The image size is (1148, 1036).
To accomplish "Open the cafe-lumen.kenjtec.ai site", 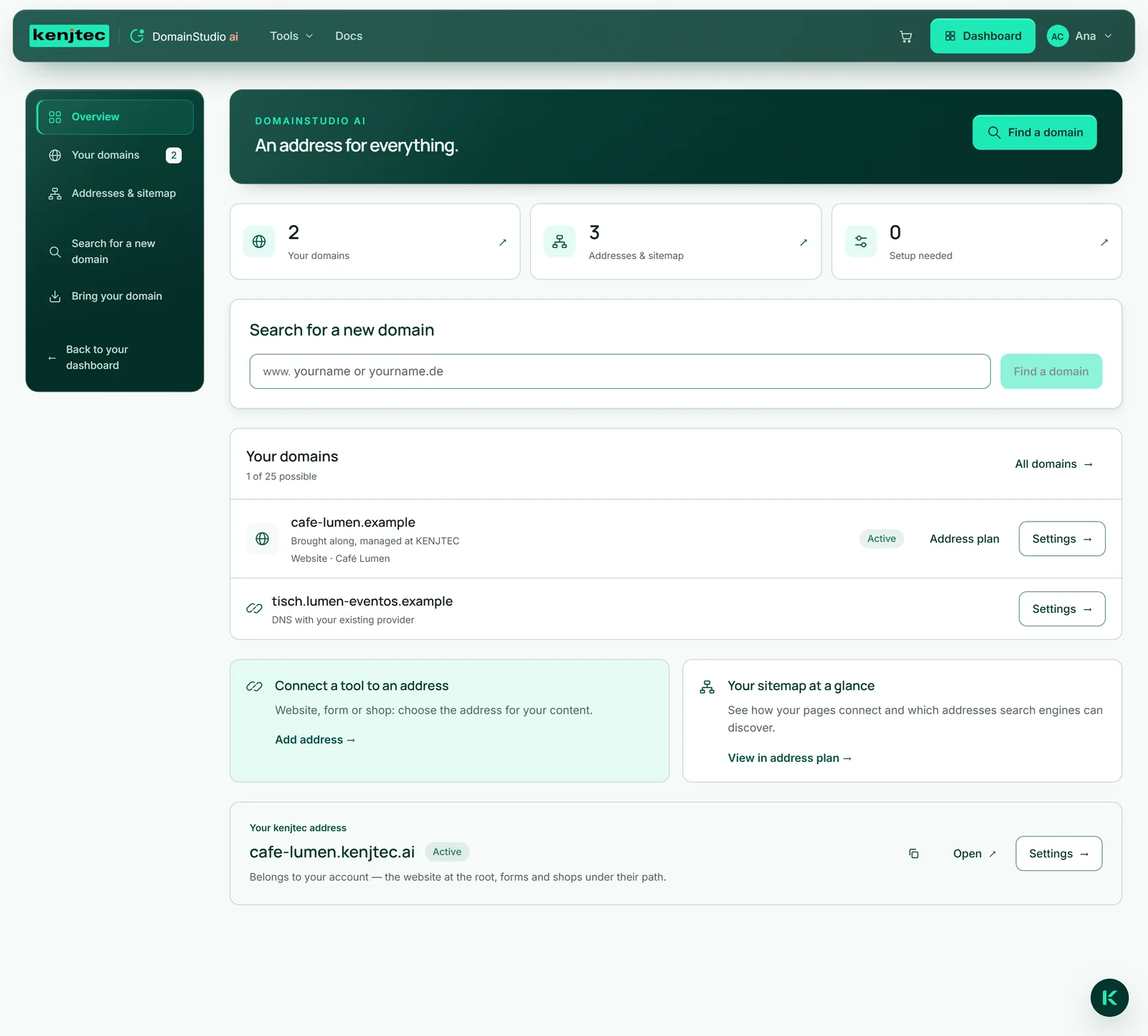I will point(974,854).
